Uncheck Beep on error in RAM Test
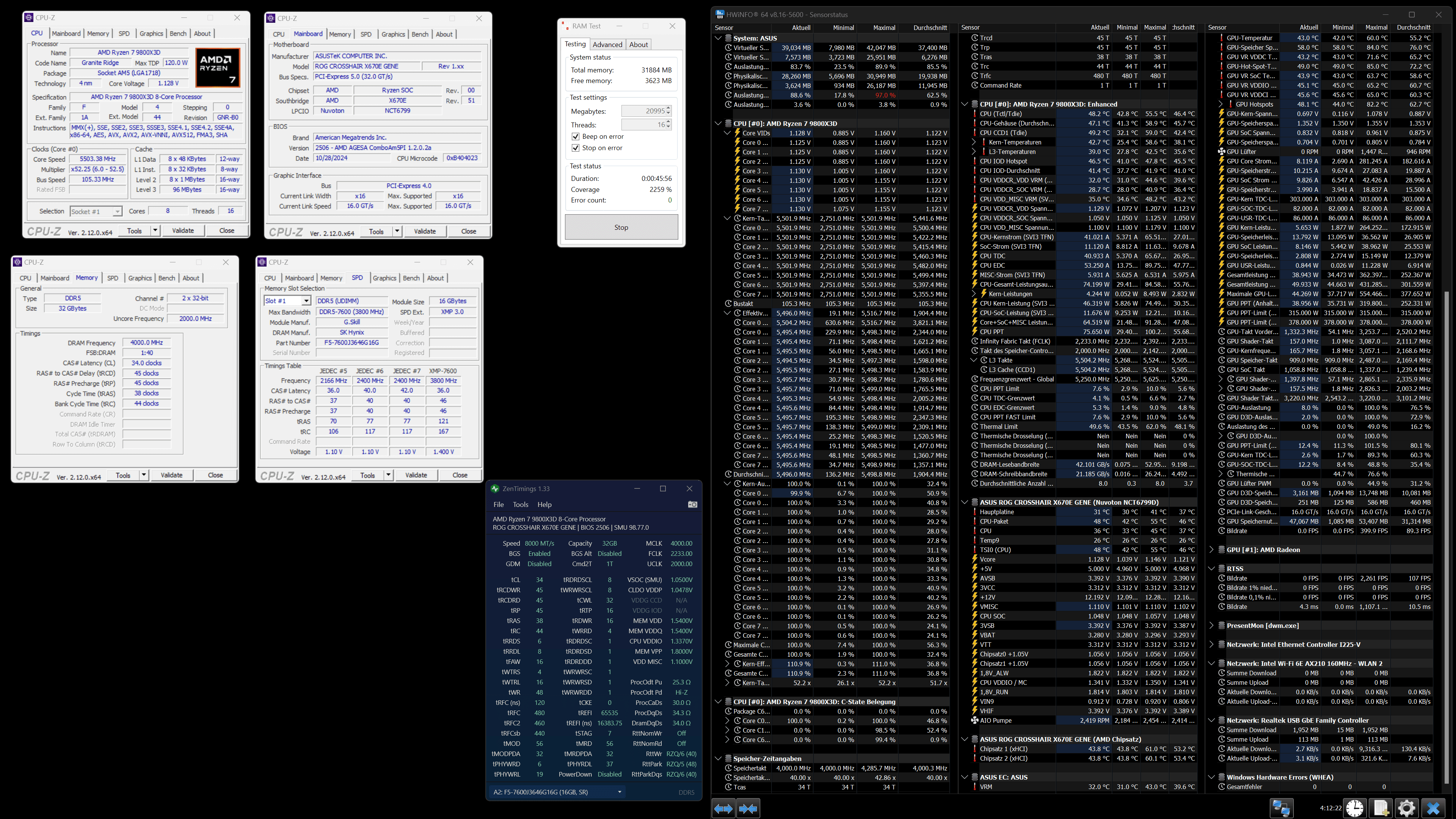Image resolution: width=1456 pixels, height=819 pixels. [576, 137]
